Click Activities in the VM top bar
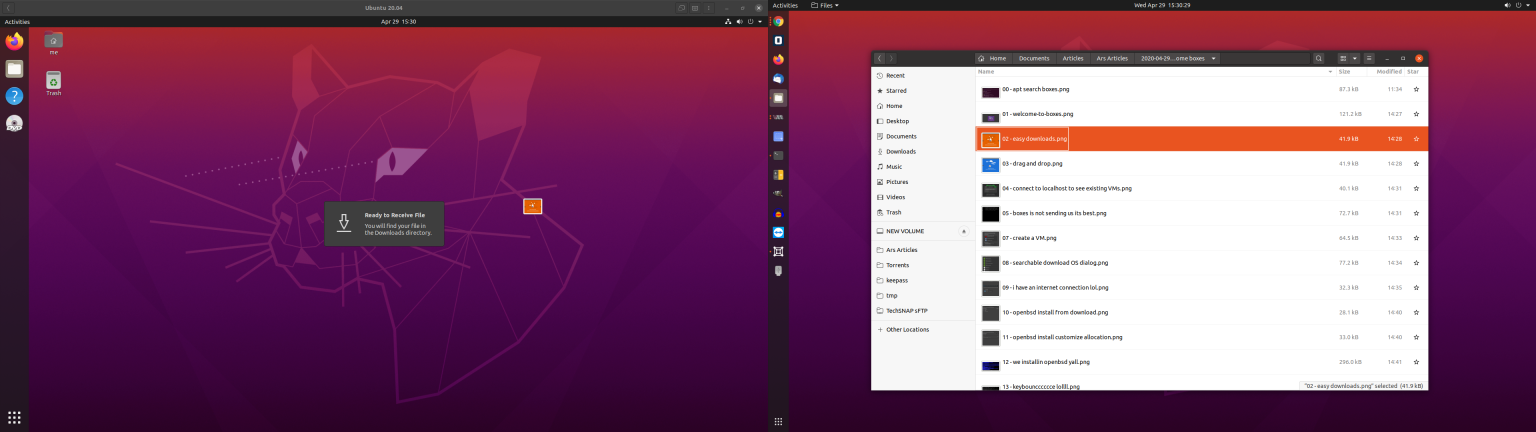 (x=17, y=21)
